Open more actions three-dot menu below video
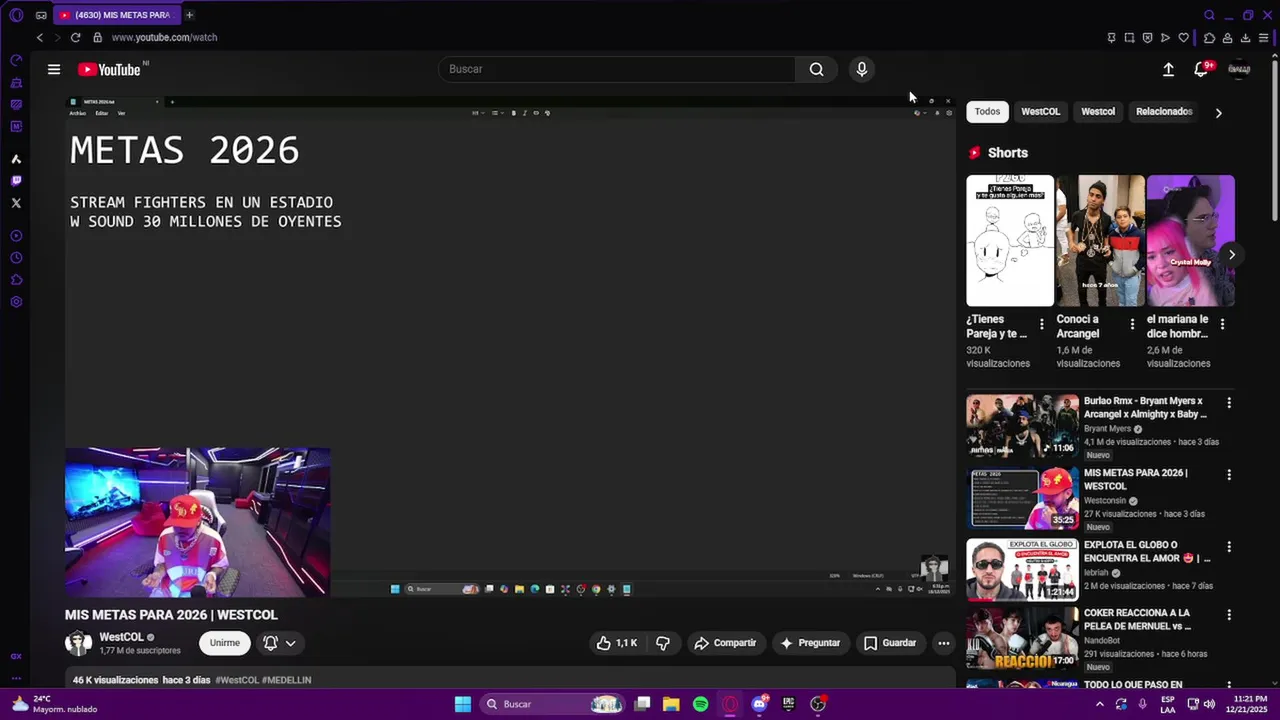1280x720 pixels. [x=943, y=643]
